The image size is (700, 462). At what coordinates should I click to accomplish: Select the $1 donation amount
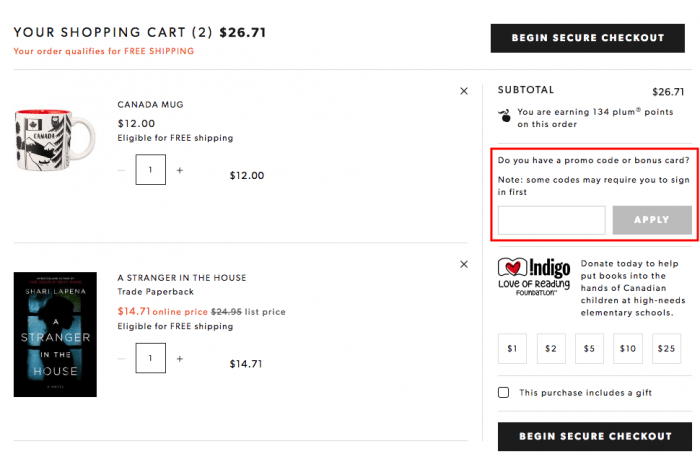click(x=512, y=348)
